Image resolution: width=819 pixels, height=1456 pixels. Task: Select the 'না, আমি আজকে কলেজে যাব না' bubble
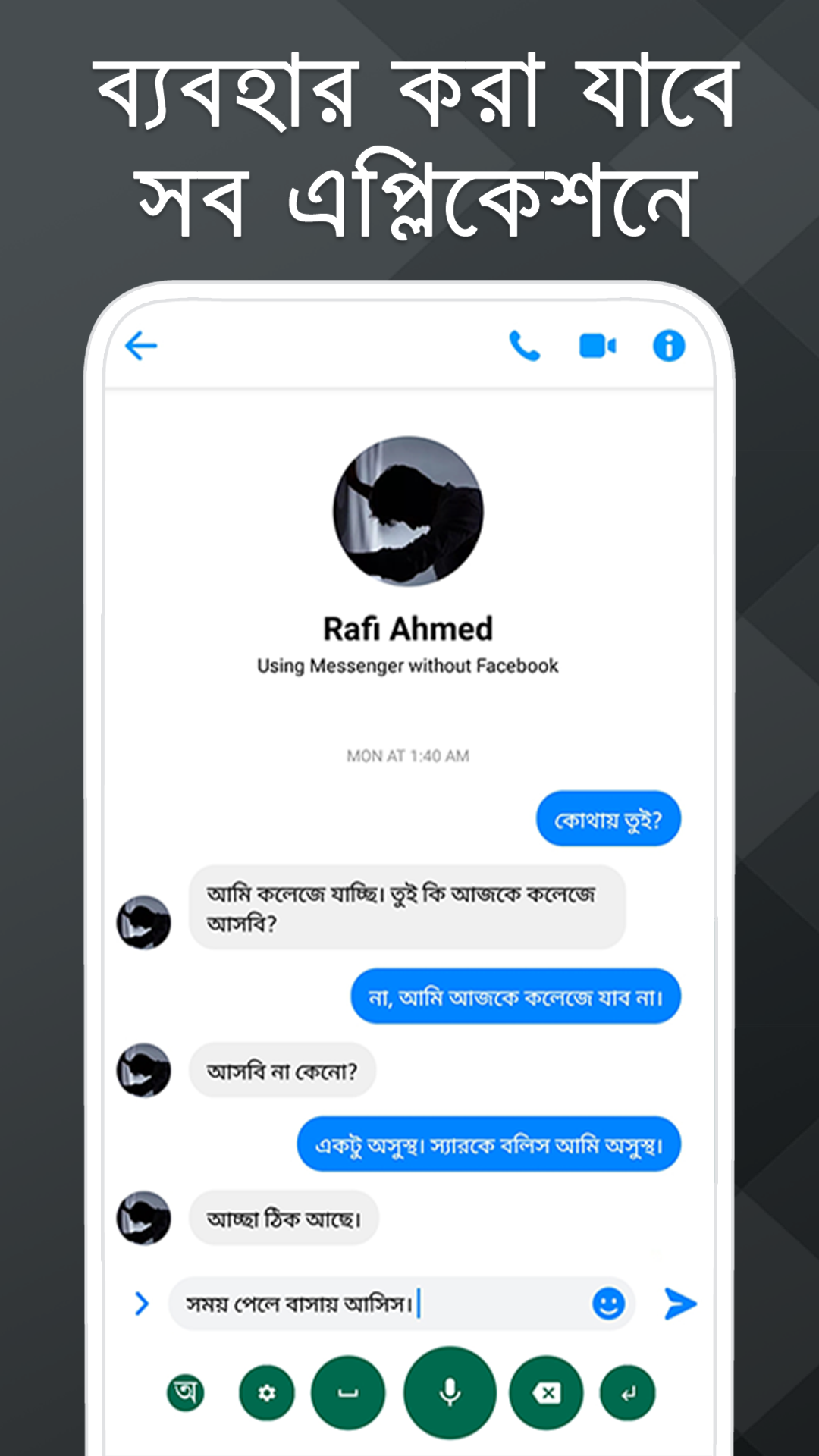click(x=516, y=996)
